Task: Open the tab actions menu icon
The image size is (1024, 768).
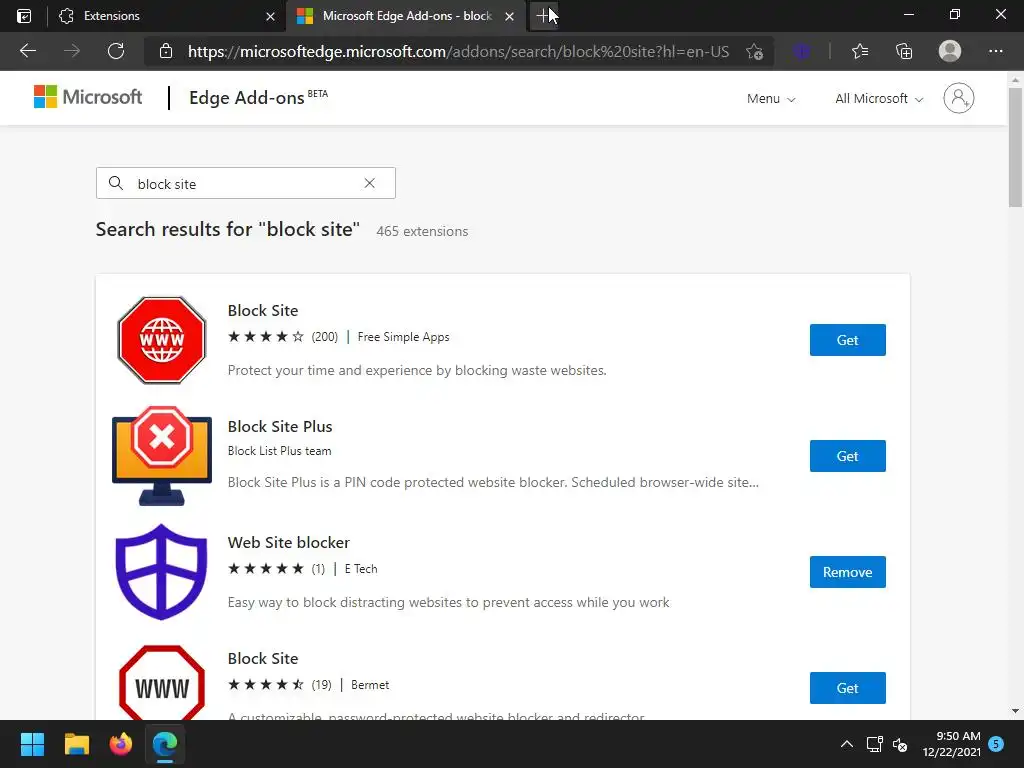Action: point(24,16)
